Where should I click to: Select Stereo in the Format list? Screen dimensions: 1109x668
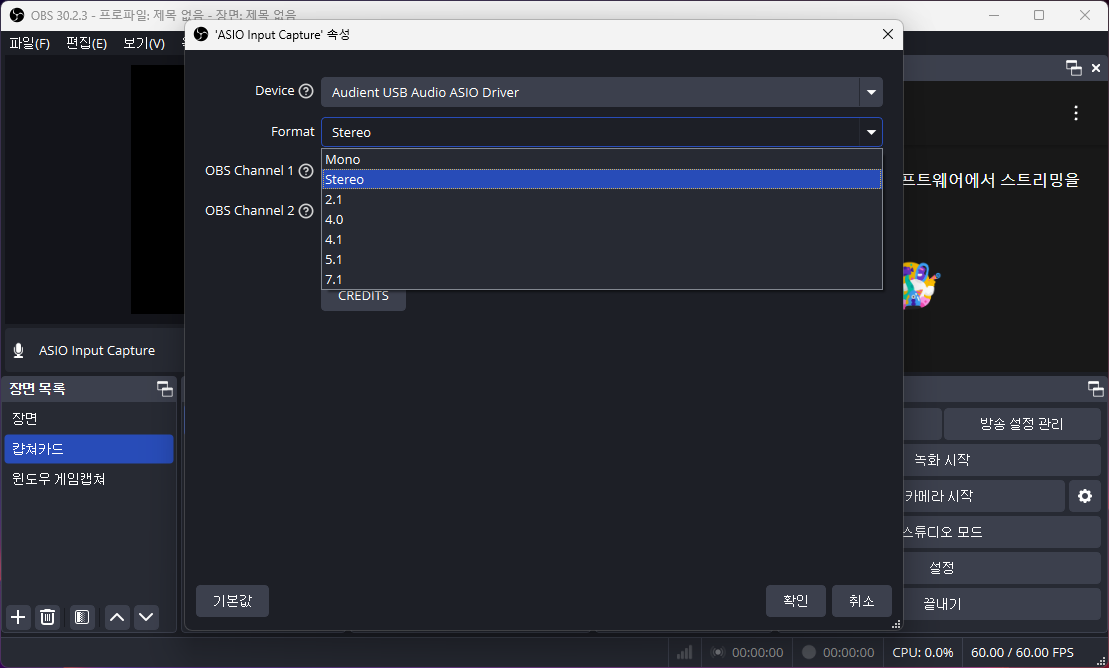click(x=602, y=179)
